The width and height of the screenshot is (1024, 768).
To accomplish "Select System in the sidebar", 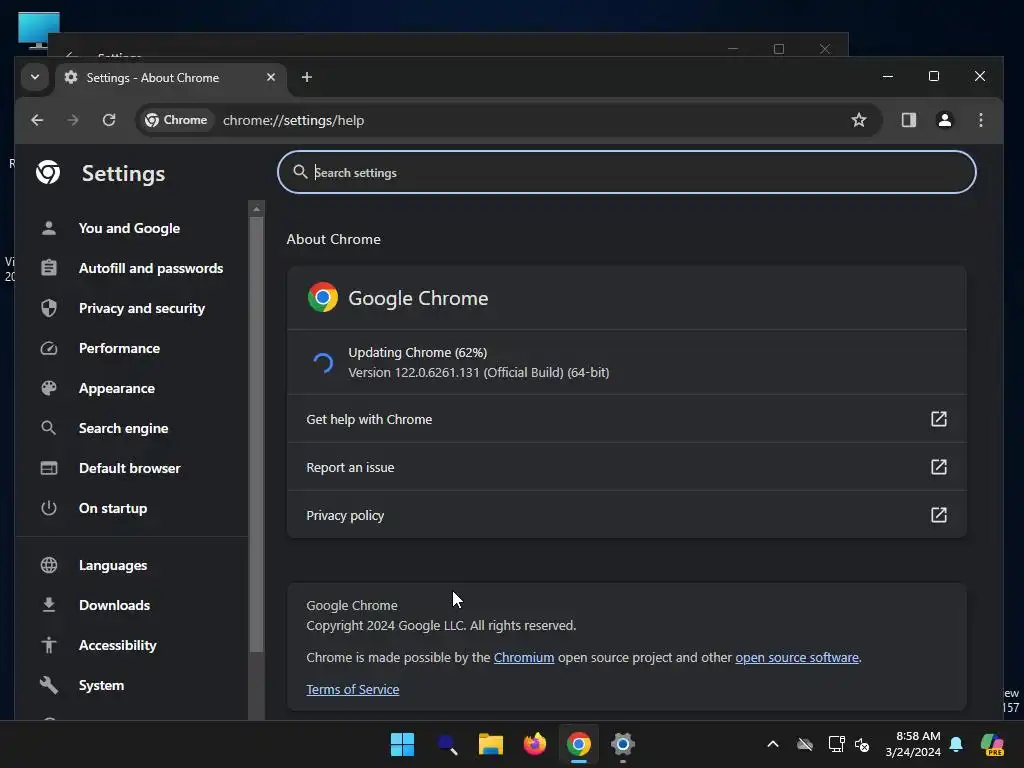I will [101, 685].
